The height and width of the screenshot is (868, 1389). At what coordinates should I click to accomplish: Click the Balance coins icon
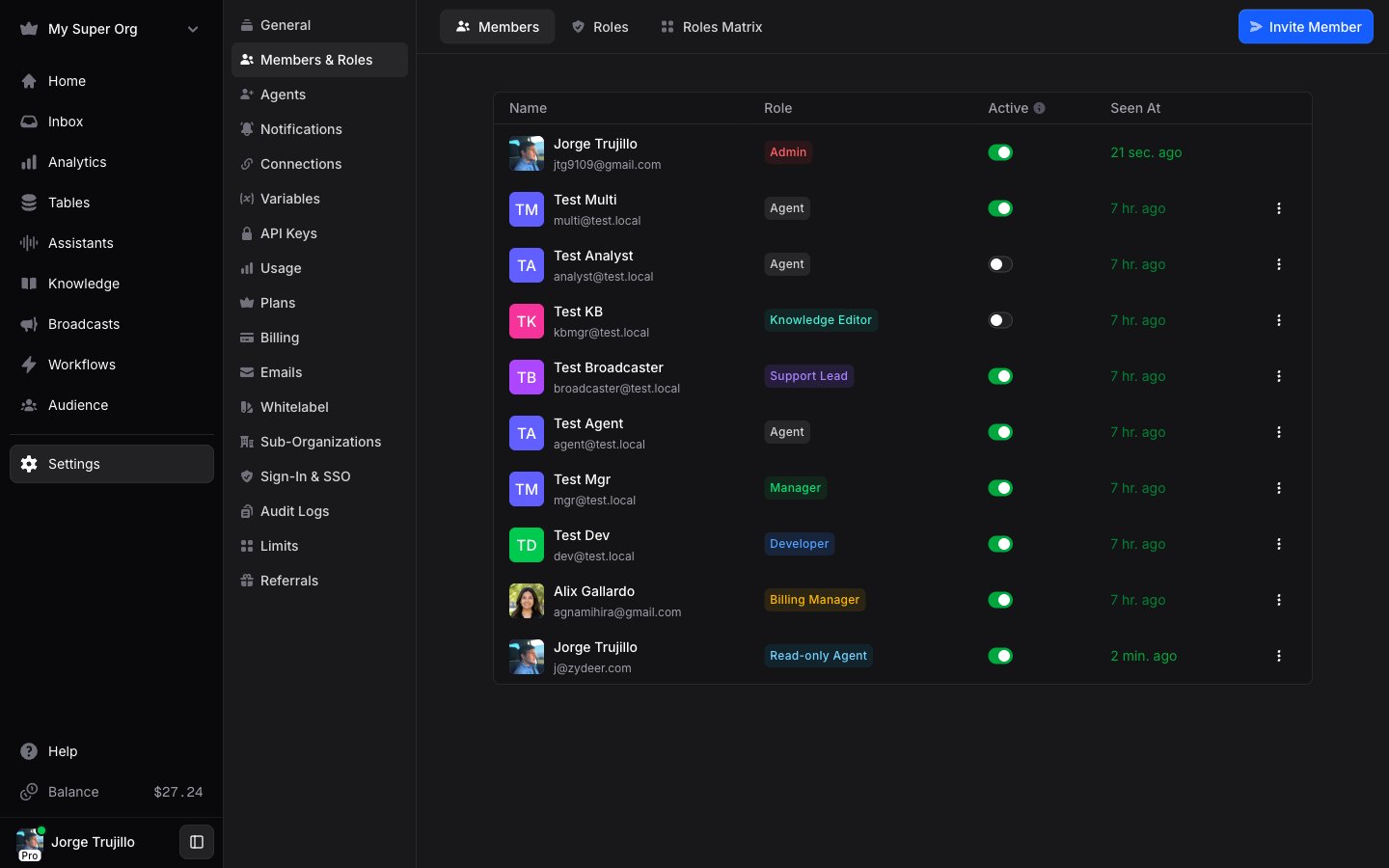(29, 792)
